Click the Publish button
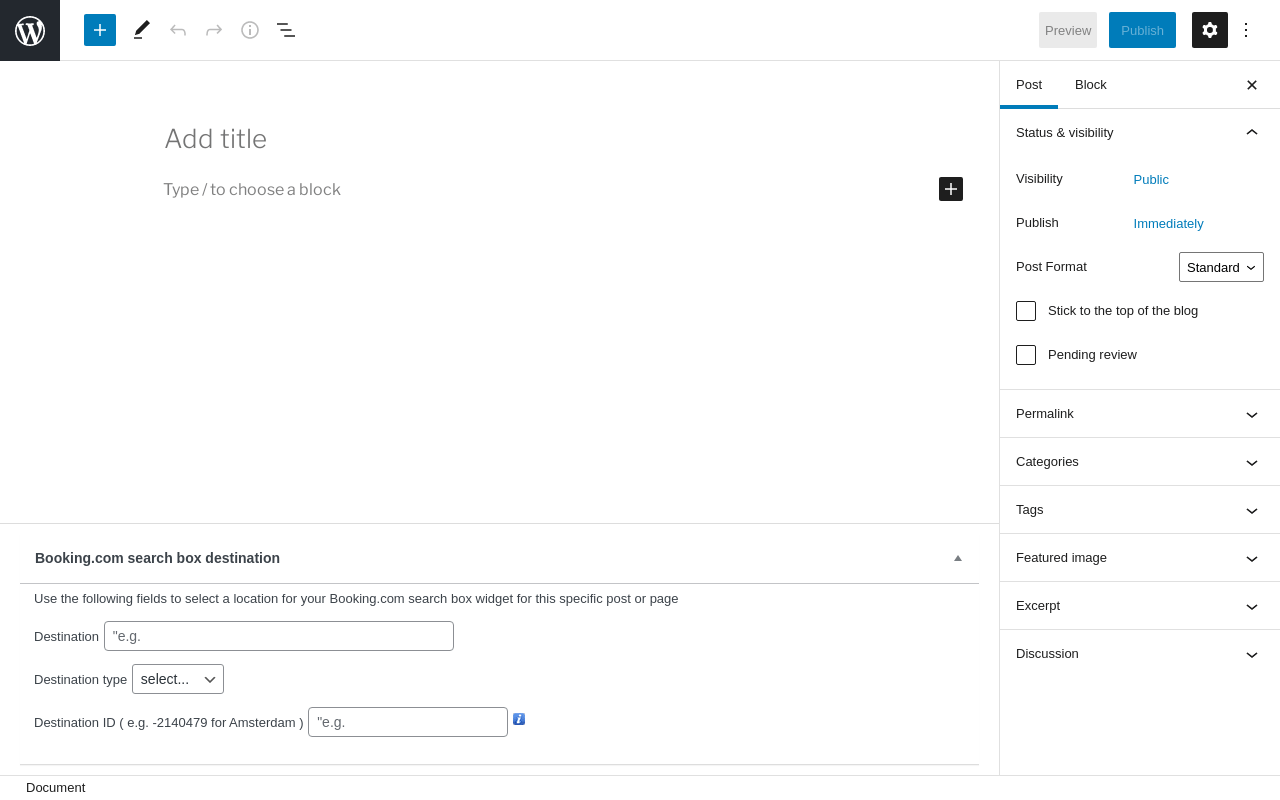 tap(1142, 30)
